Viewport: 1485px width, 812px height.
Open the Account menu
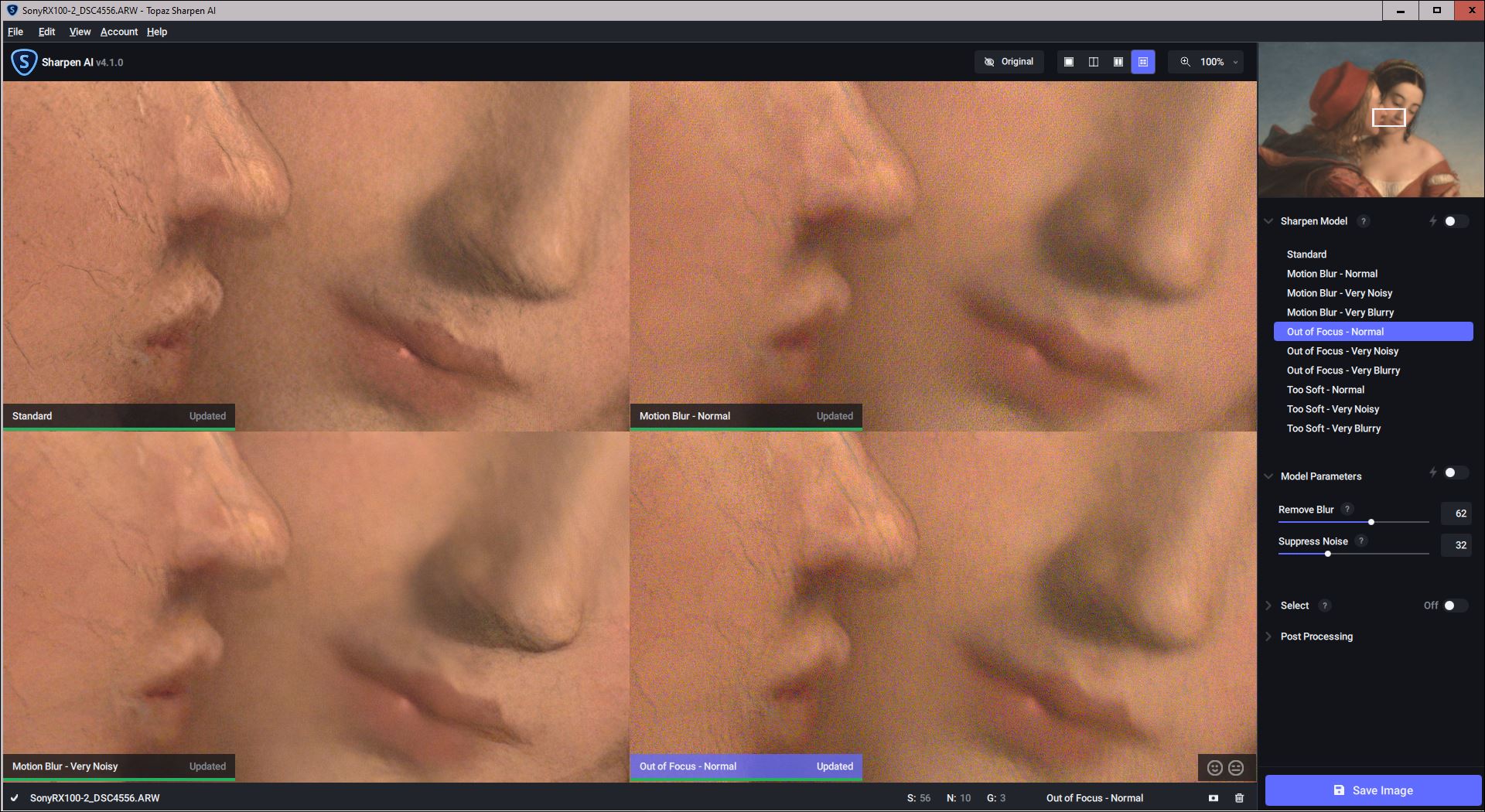119,32
